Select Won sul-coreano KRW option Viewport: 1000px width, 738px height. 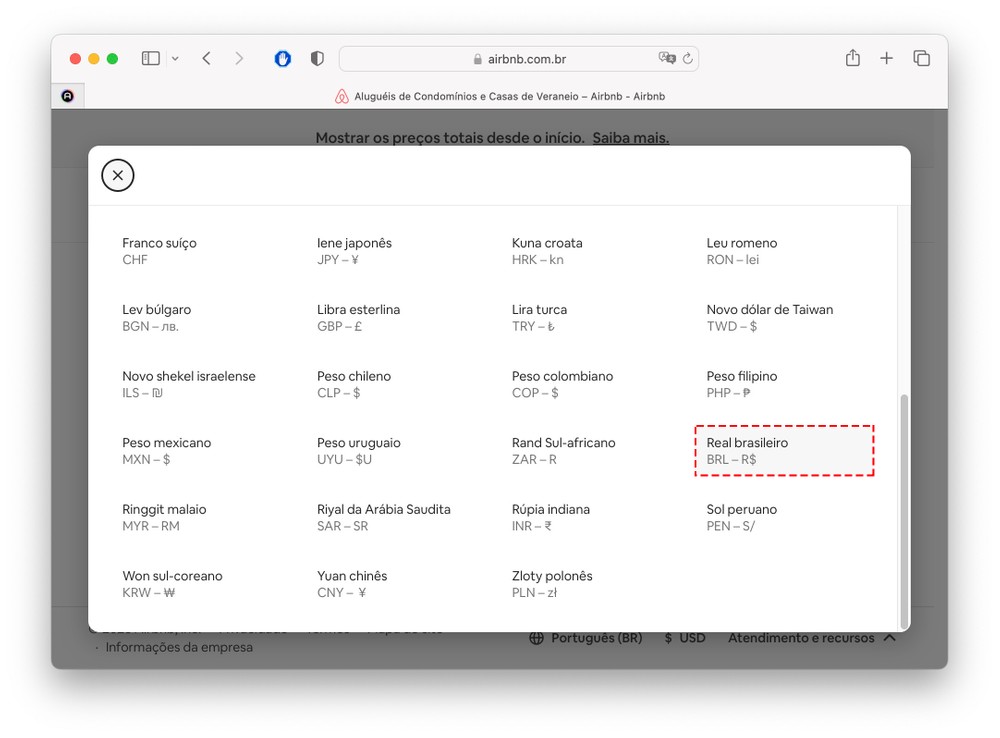[x=172, y=584]
